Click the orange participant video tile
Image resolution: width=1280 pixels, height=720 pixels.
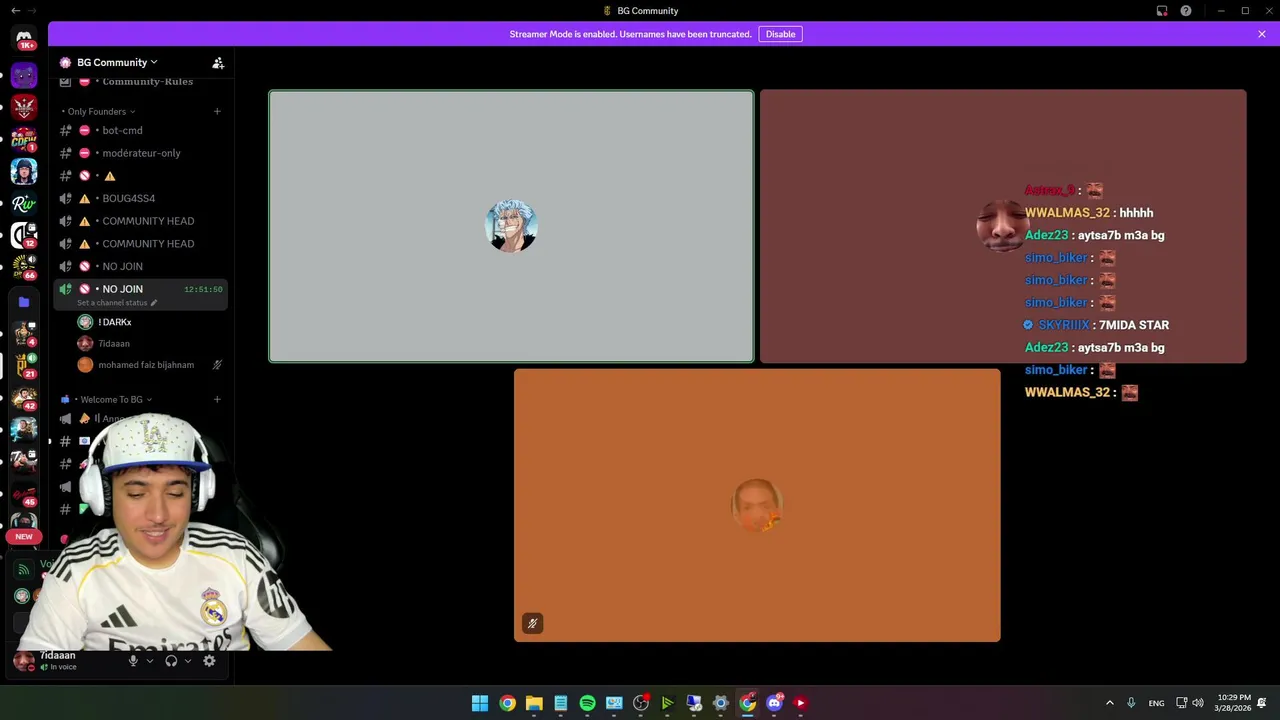[757, 505]
